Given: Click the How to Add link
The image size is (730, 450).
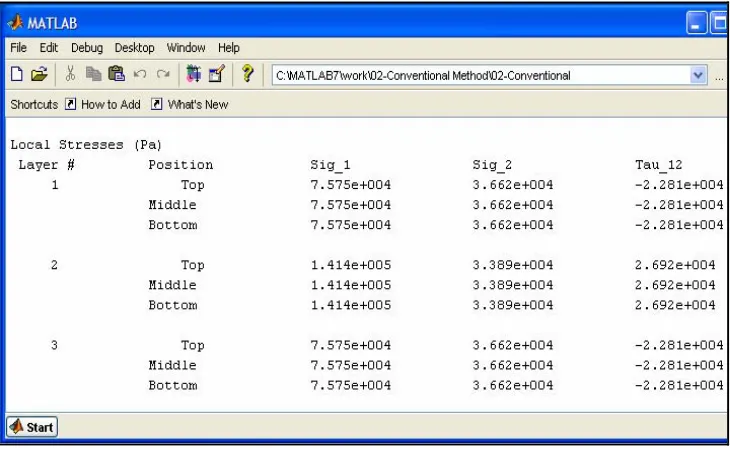Looking at the screenshot, I should [x=111, y=104].
